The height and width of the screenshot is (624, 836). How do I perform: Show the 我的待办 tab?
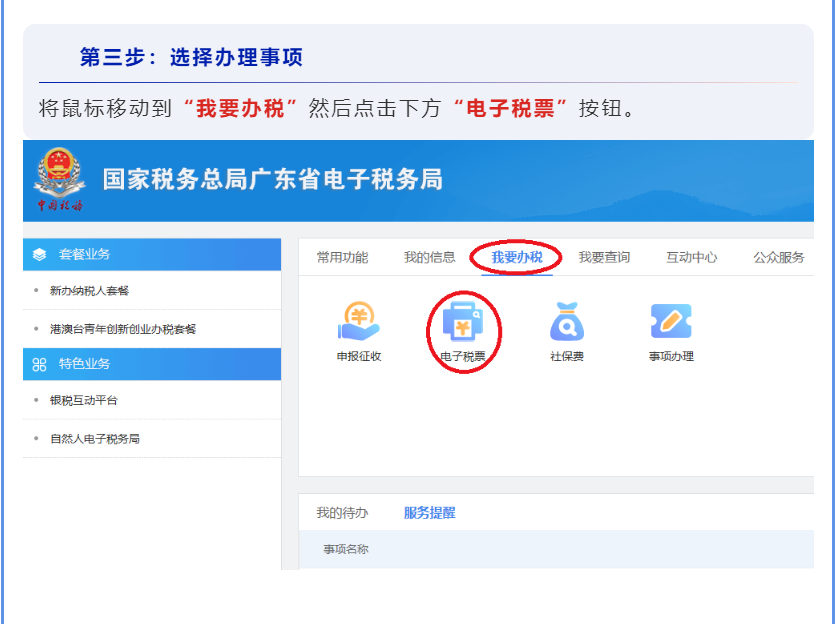point(342,513)
